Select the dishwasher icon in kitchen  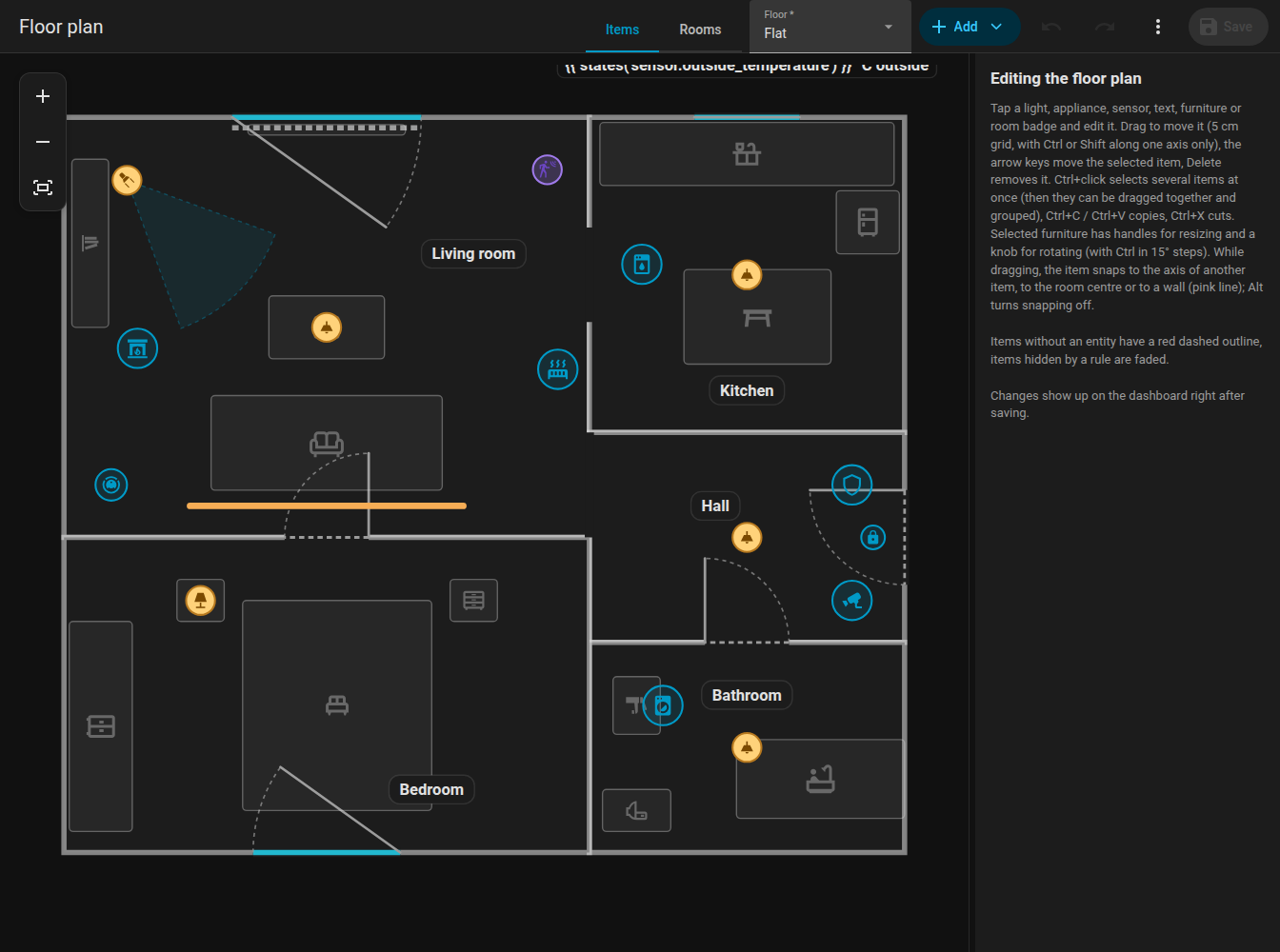coord(642,265)
